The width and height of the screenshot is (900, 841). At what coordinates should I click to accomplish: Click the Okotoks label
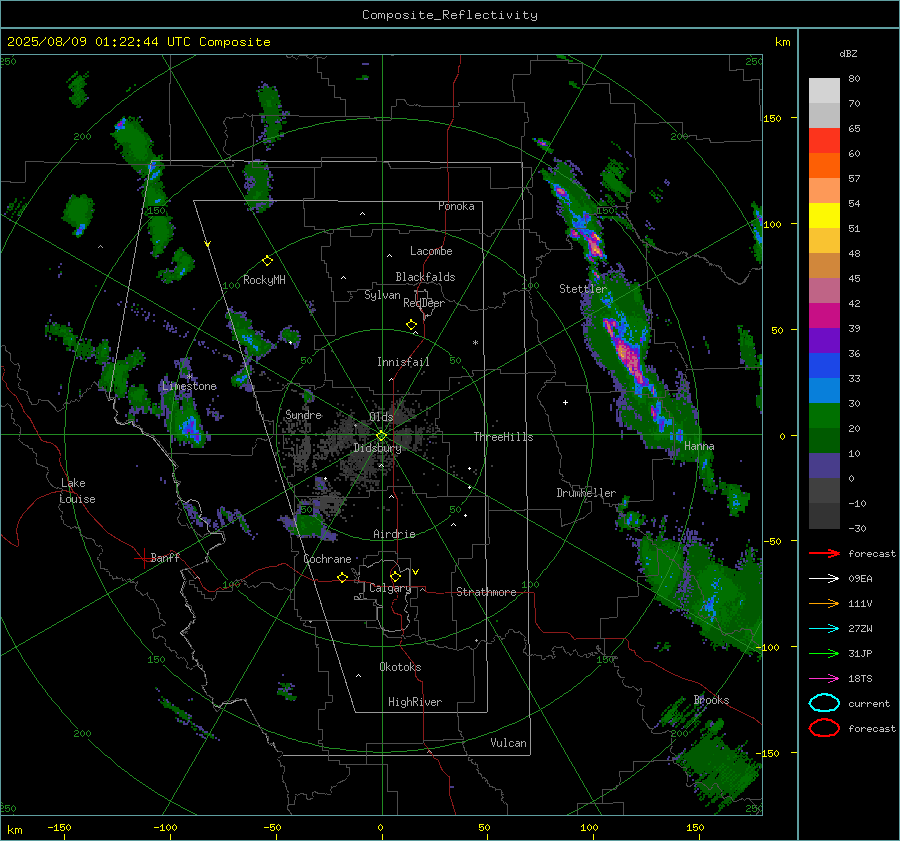(x=400, y=667)
